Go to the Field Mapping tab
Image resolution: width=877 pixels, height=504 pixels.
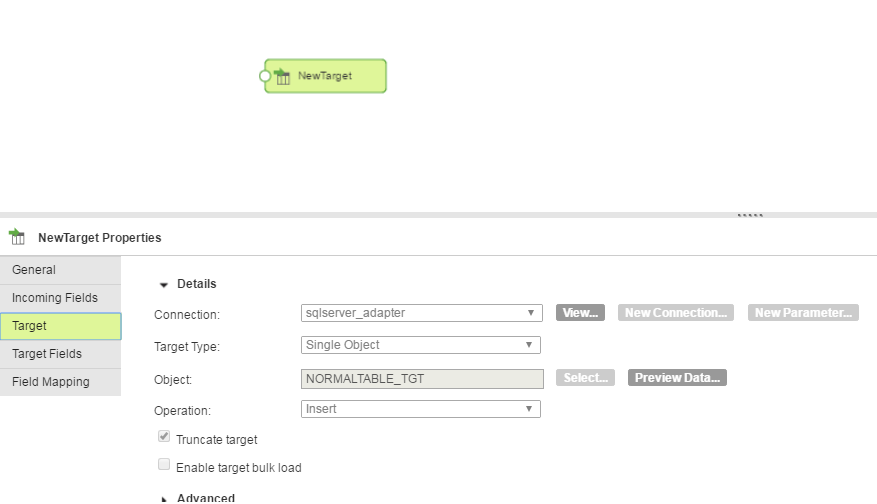point(60,381)
